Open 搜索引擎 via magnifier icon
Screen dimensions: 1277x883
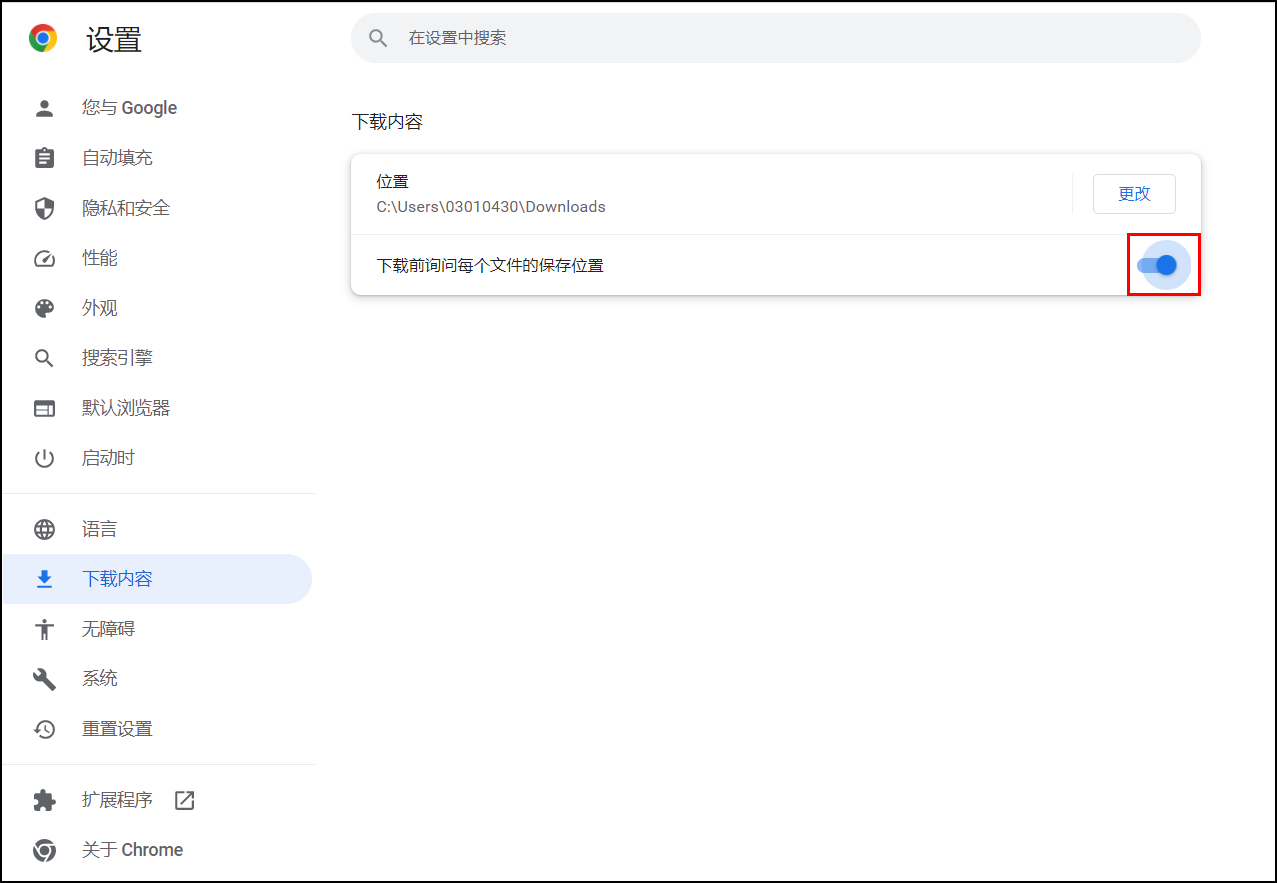tap(45, 357)
